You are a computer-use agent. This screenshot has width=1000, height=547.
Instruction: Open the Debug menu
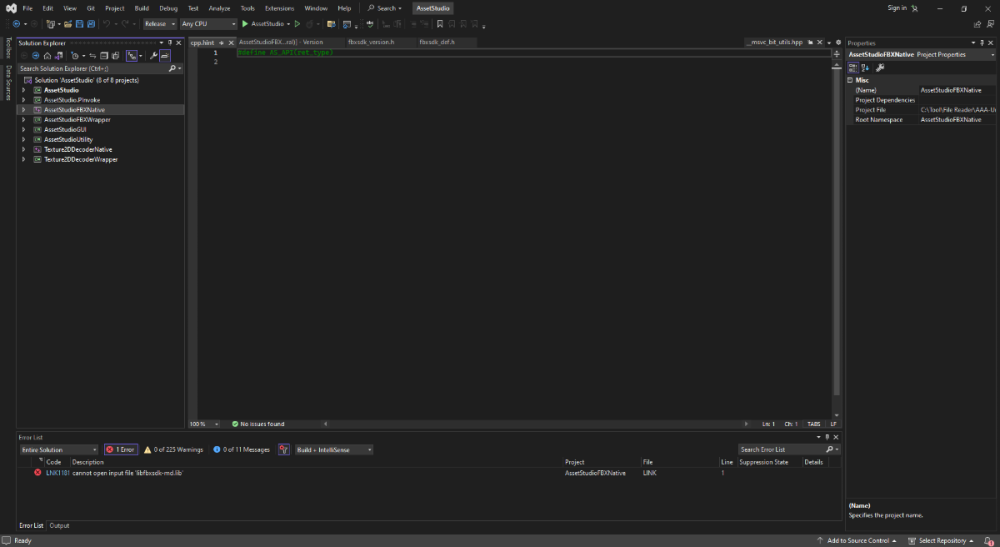coord(168,8)
